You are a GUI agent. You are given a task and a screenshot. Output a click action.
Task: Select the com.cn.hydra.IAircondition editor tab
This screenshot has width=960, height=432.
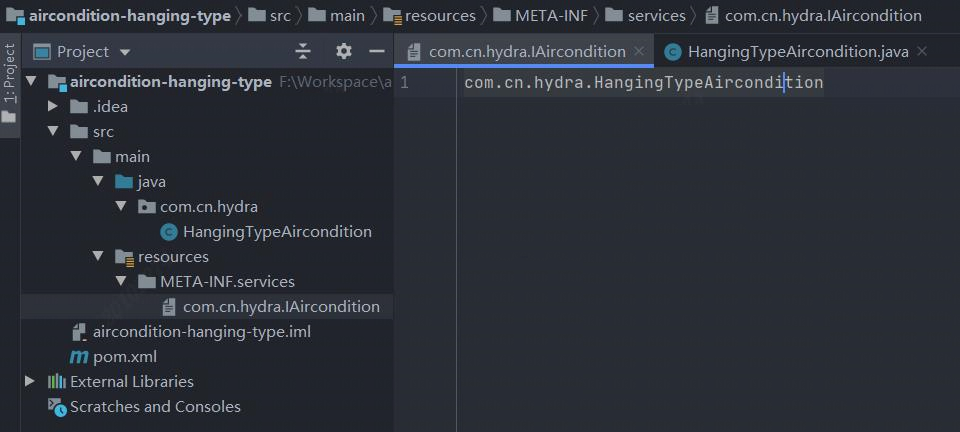(527, 52)
